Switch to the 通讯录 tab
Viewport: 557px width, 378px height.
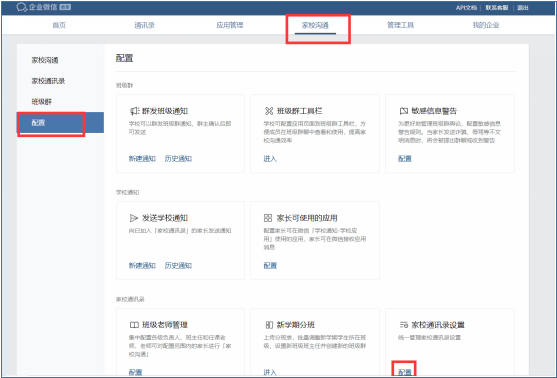click(145, 25)
